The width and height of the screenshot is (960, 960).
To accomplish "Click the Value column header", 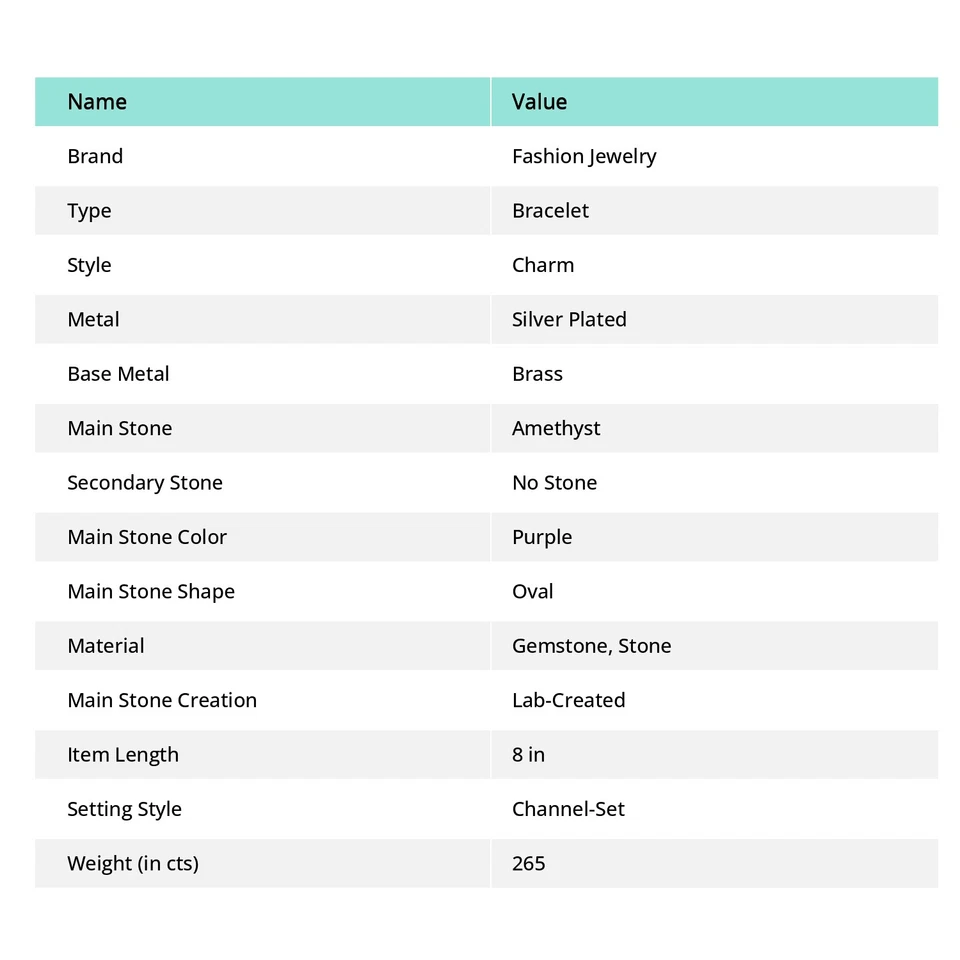I will pos(539,102).
